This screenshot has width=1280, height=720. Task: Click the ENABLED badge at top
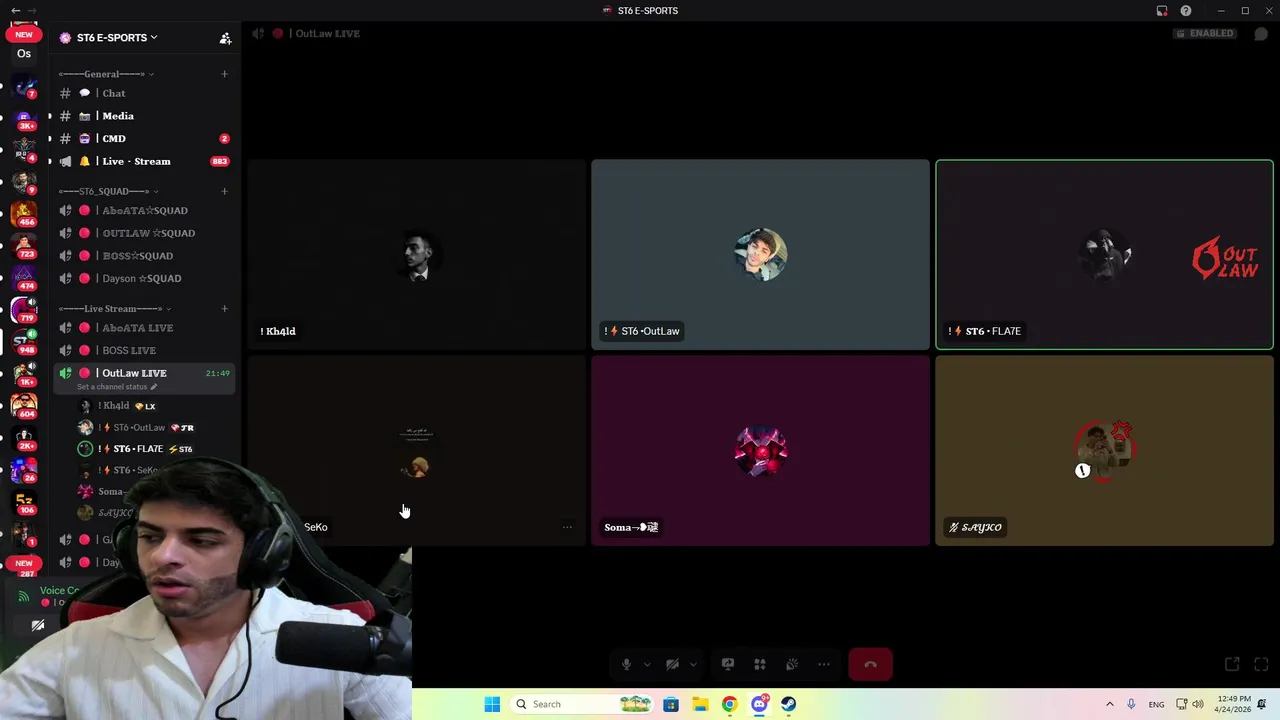[x=1205, y=33]
